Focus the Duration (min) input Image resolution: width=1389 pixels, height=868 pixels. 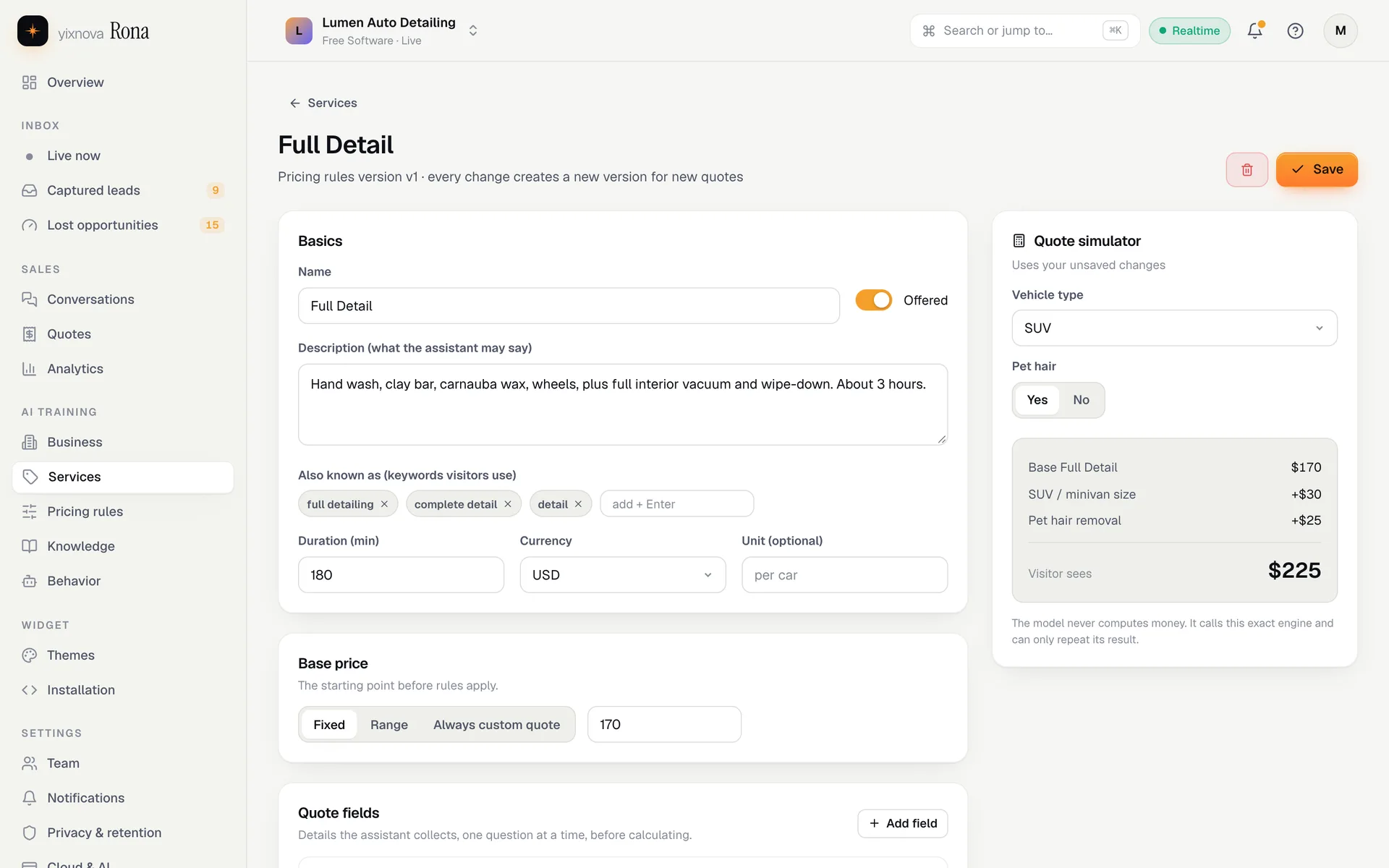[401, 575]
